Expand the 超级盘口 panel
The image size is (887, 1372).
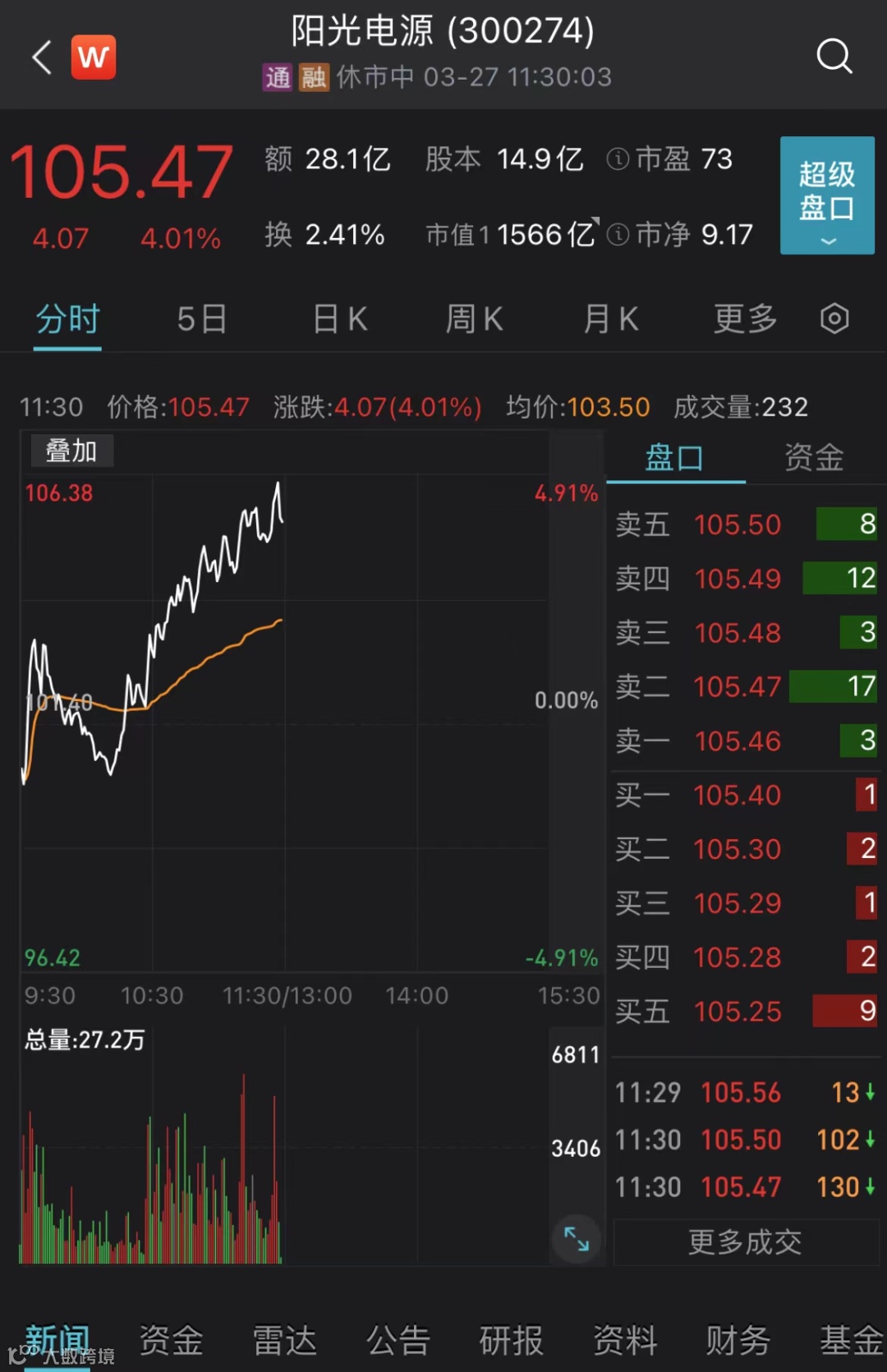tap(827, 195)
